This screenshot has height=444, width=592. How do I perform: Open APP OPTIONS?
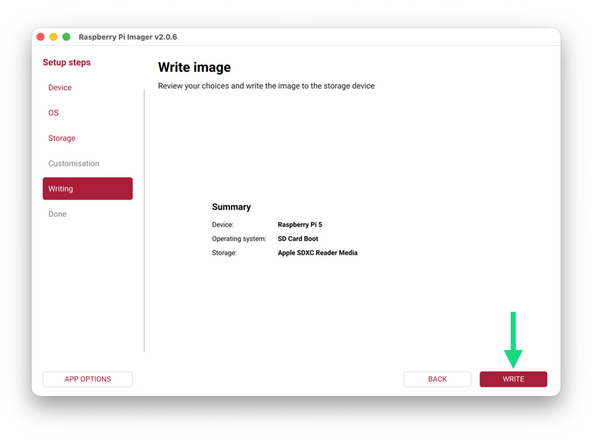tap(88, 379)
